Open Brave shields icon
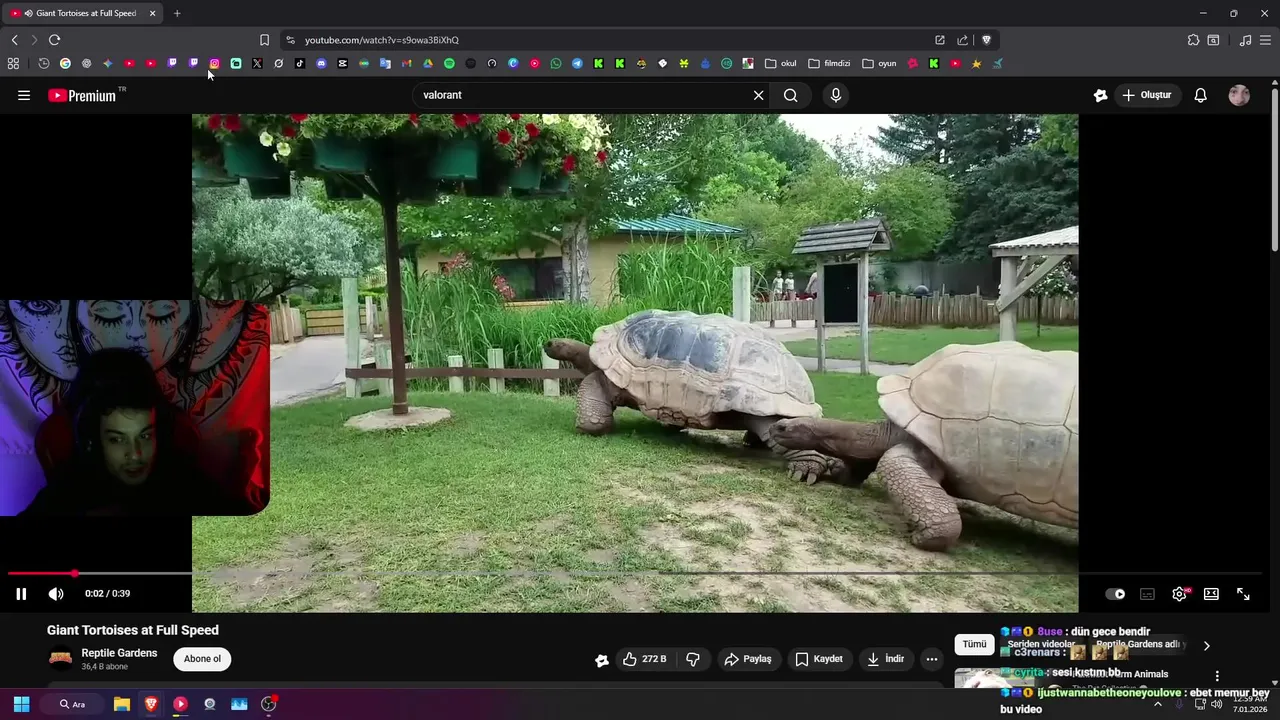The width and height of the screenshot is (1280, 720). coord(986,40)
